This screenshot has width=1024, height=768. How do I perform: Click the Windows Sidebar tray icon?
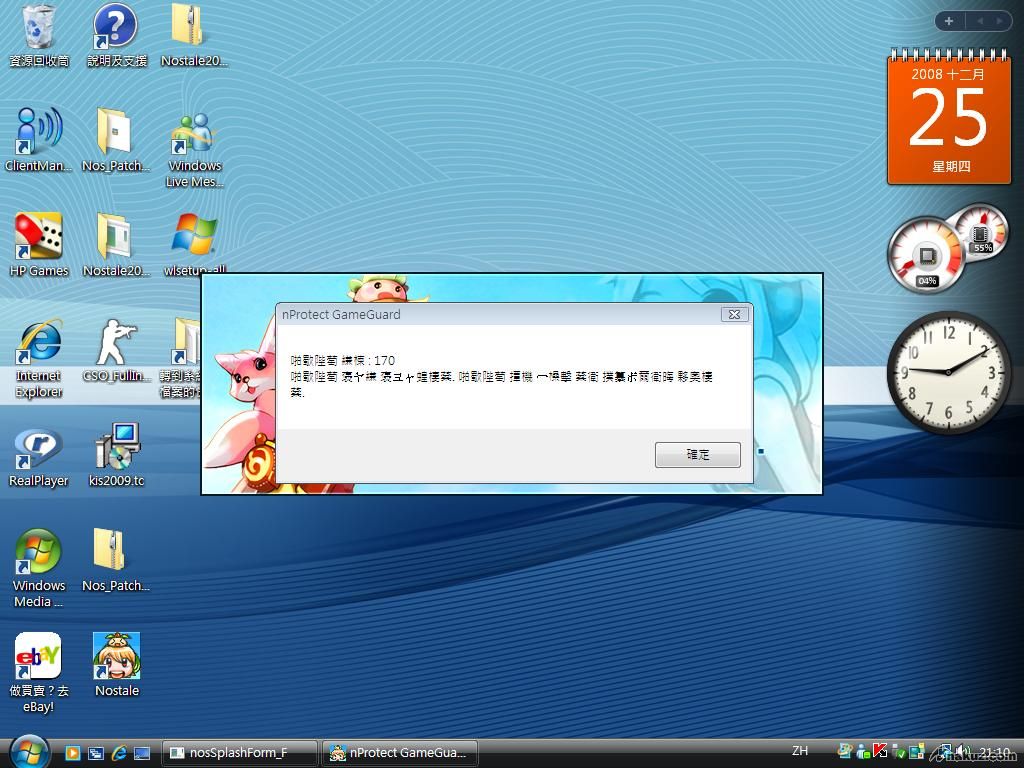917,752
